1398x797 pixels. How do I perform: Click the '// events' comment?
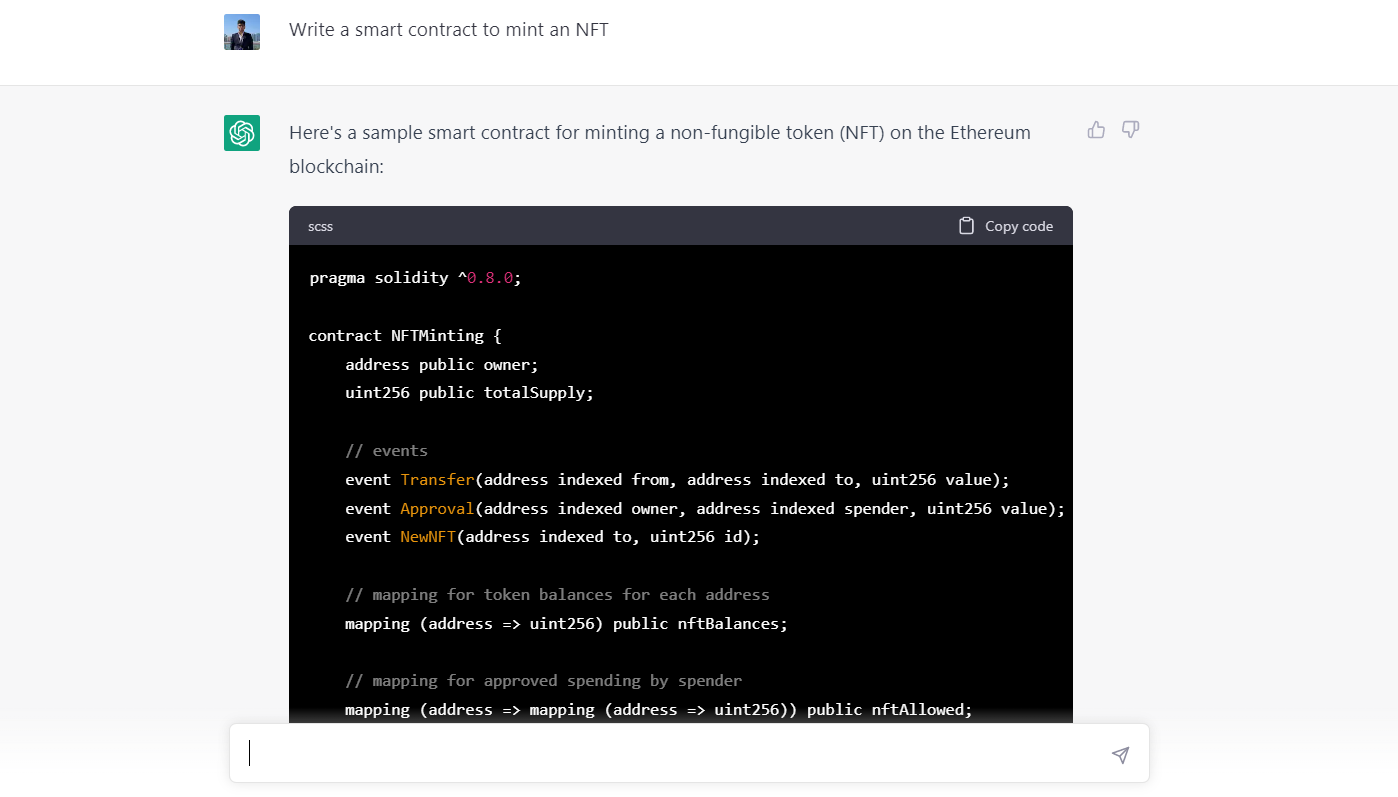coord(386,450)
